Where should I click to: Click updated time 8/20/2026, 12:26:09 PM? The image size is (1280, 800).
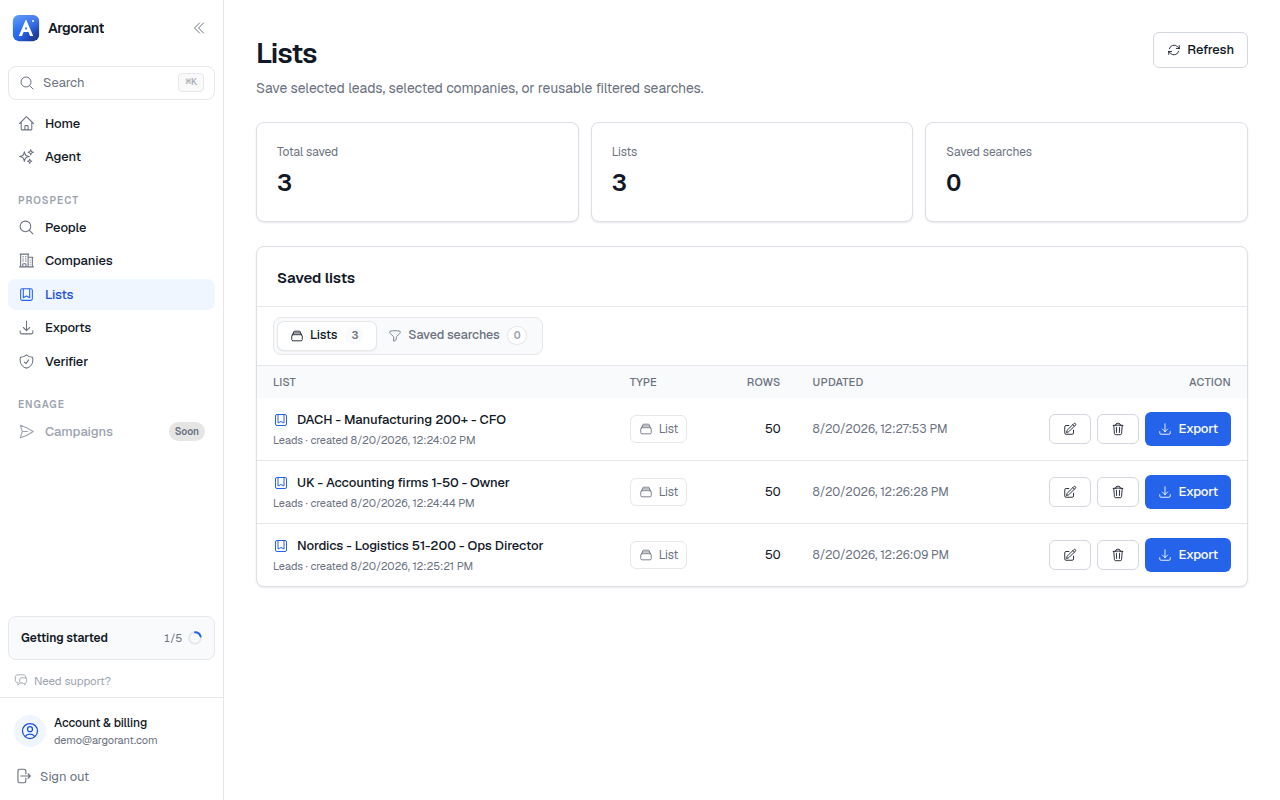click(x=881, y=555)
